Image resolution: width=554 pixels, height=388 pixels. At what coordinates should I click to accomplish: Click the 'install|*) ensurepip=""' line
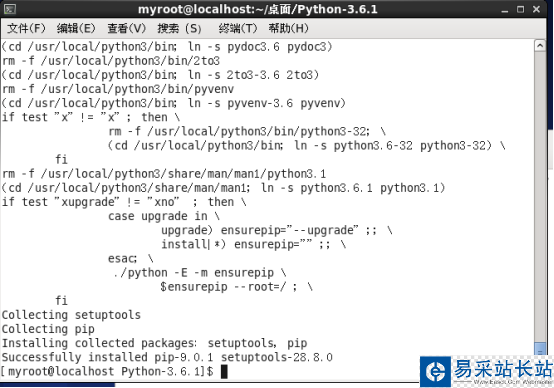[x=253, y=244]
